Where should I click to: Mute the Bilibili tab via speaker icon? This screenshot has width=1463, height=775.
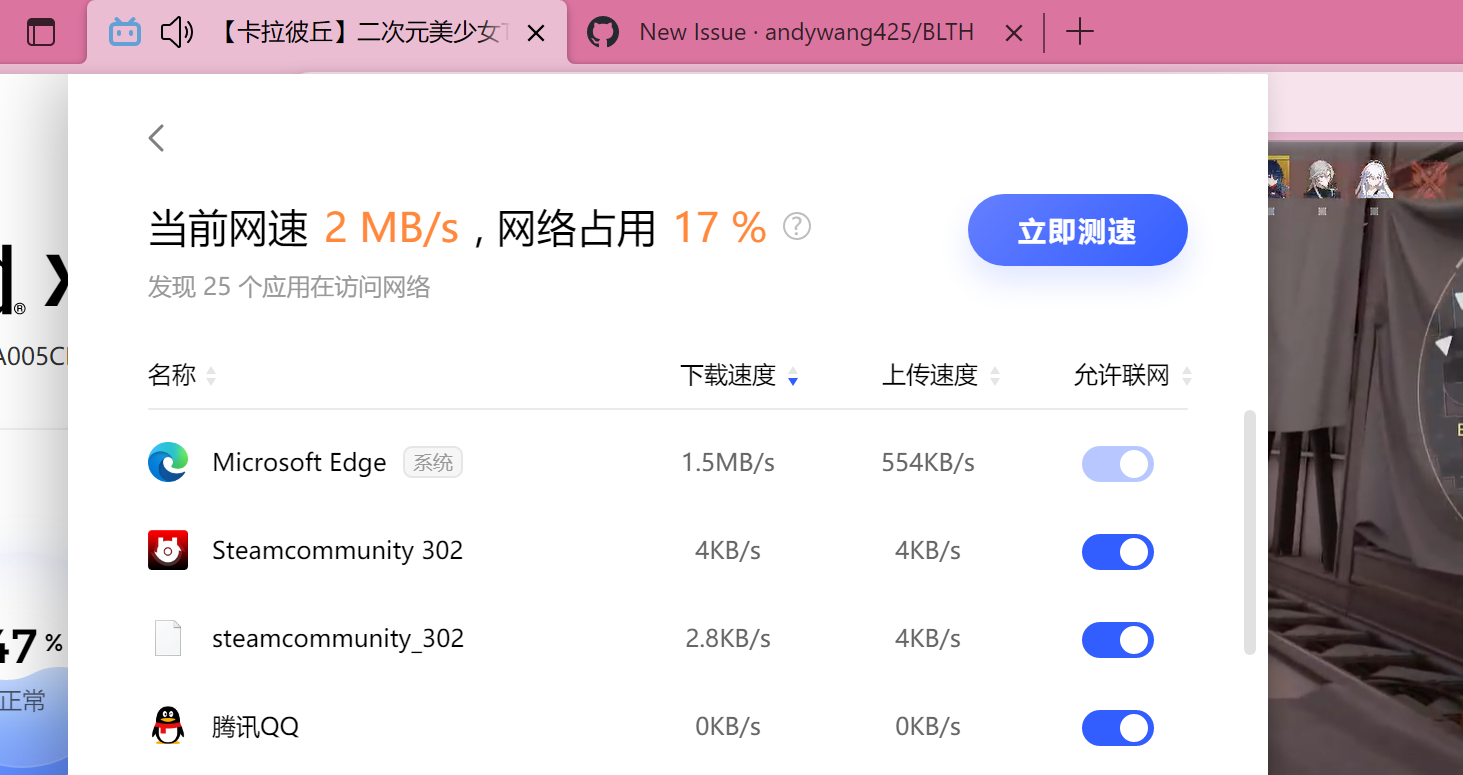coord(177,32)
